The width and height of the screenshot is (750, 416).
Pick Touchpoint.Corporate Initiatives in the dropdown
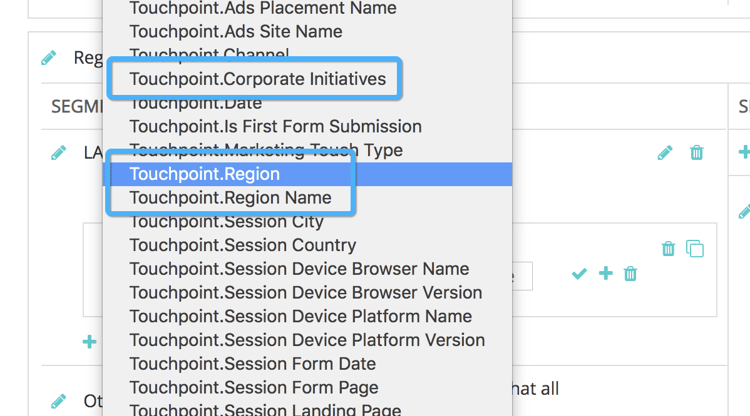pyautogui.click(x=257, y=79)
